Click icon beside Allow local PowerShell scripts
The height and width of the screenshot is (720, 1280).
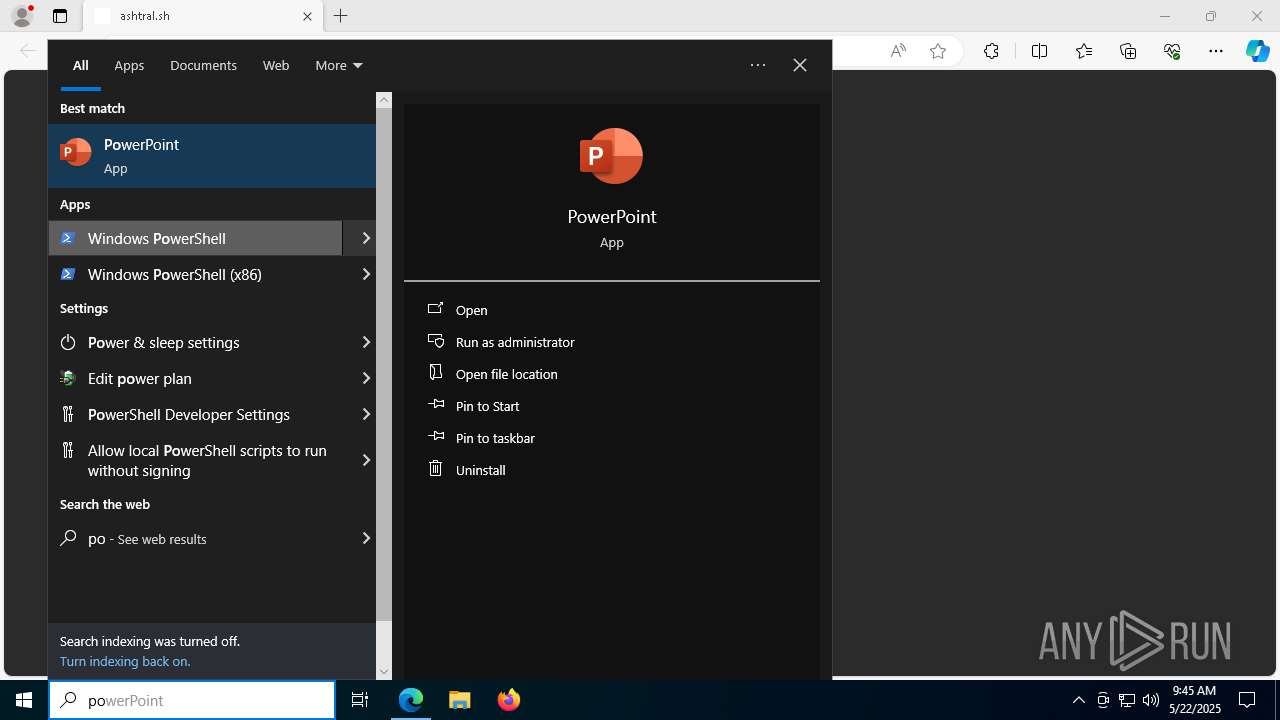point(68,450)
